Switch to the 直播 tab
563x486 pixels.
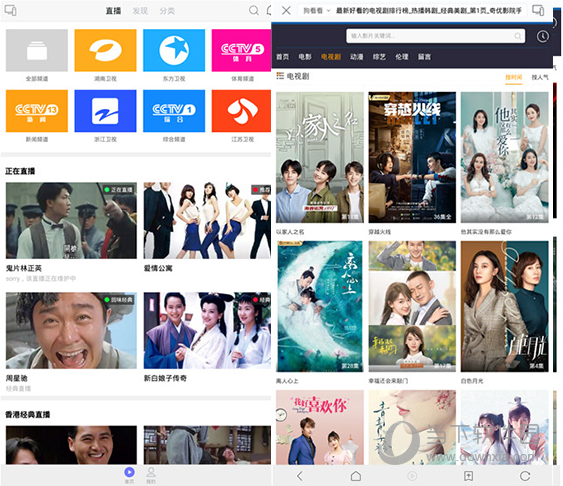click(113, 11)
